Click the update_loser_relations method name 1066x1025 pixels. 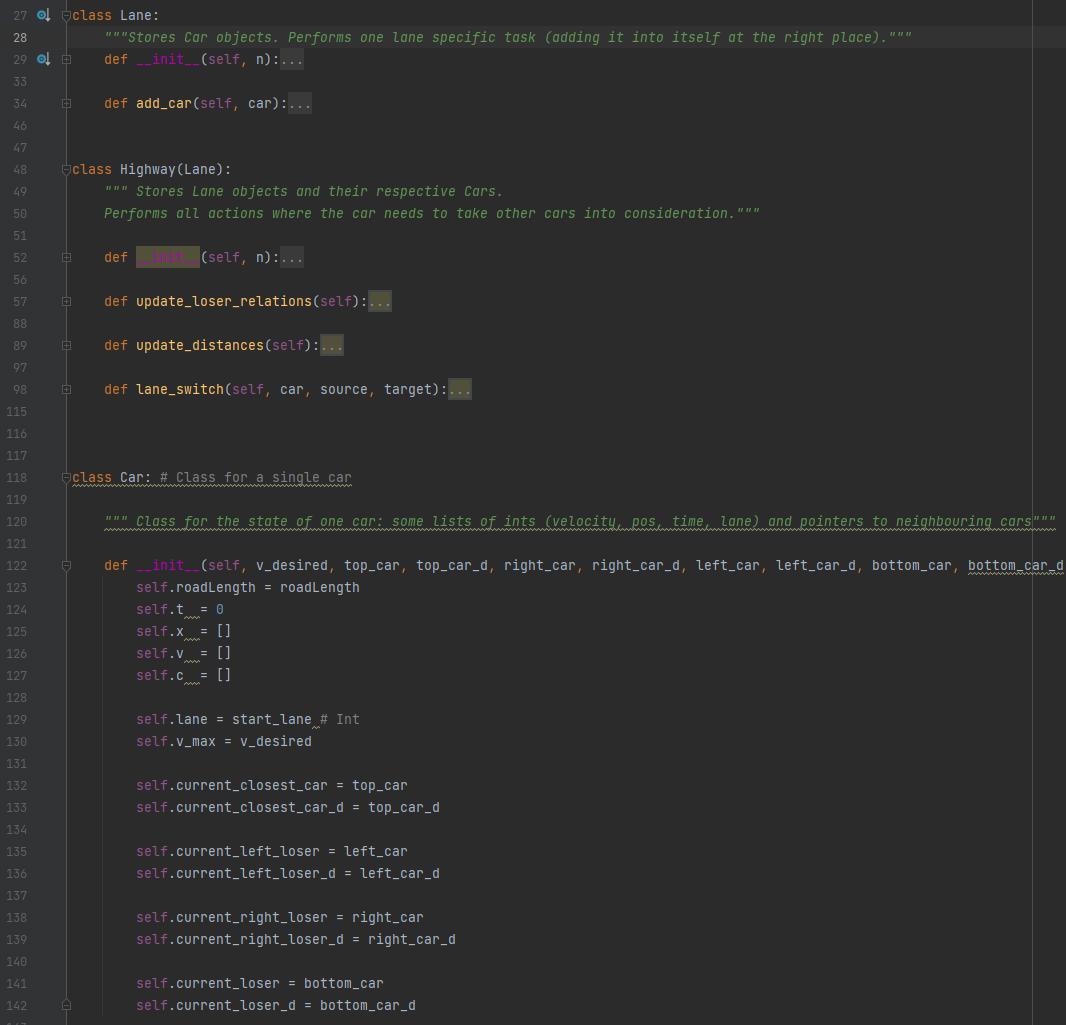point(224,301)
